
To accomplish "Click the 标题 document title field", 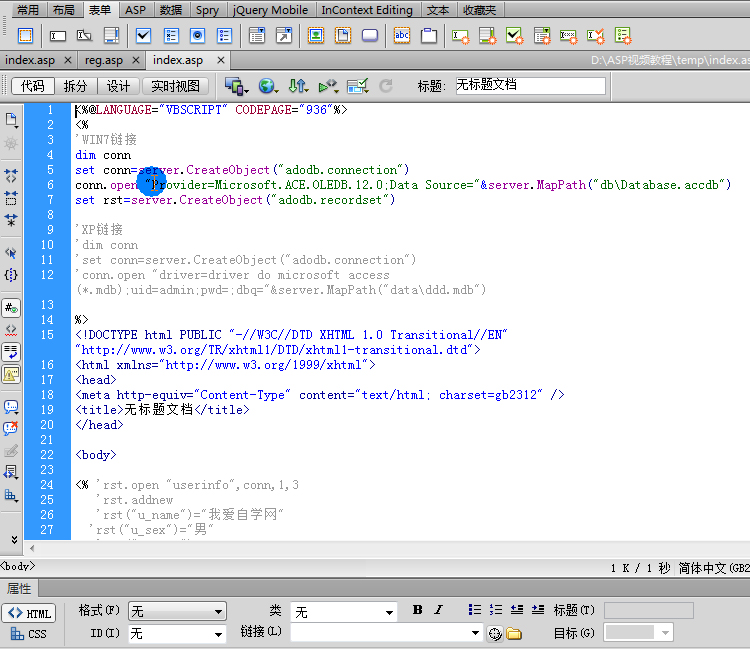I will pos(530,86).
